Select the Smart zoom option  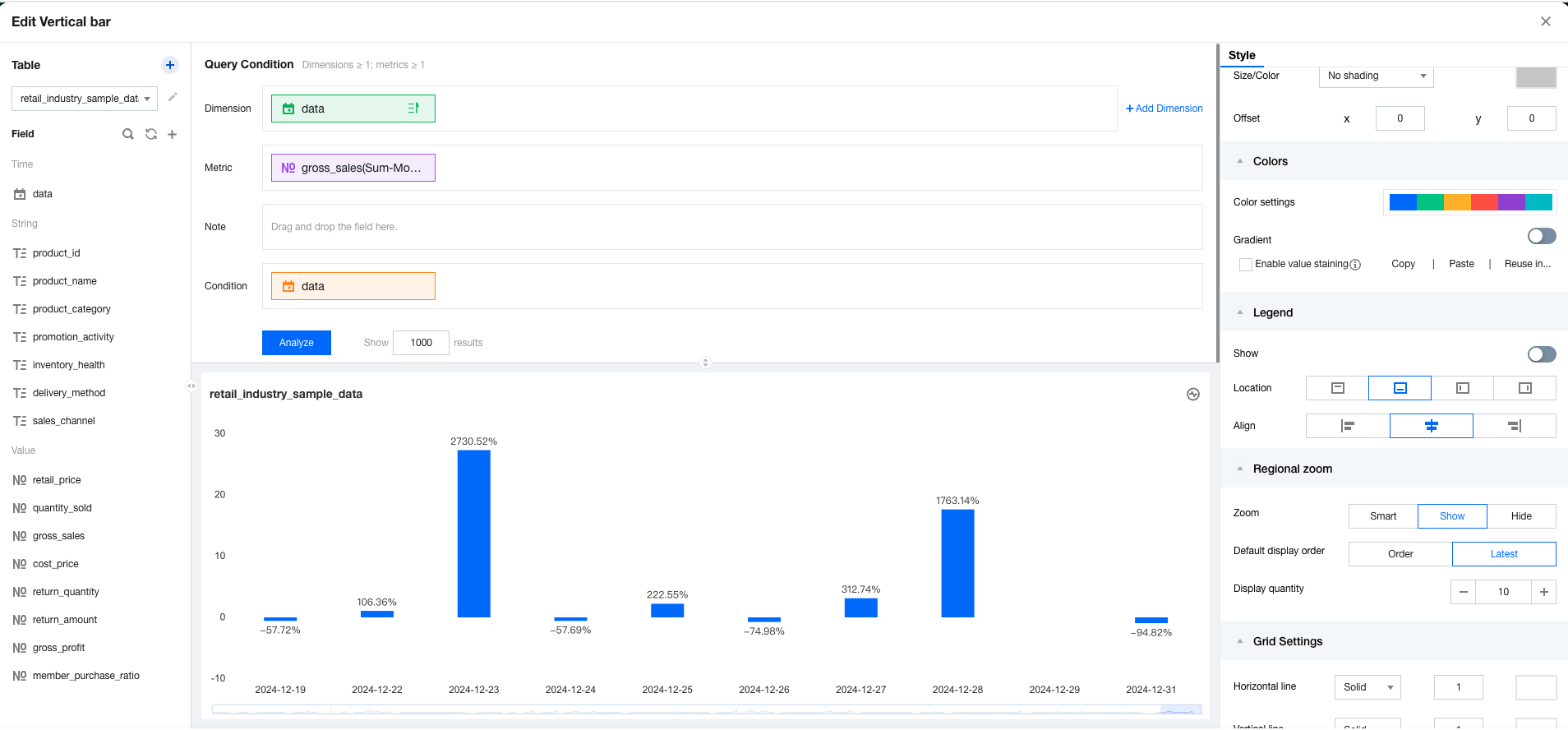pyautogui.click(x=1383, y=516)
